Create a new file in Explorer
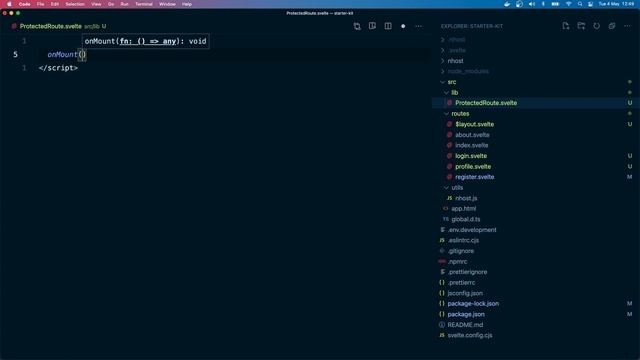Viewport: 640px width, 360px height. click(566, 26)
